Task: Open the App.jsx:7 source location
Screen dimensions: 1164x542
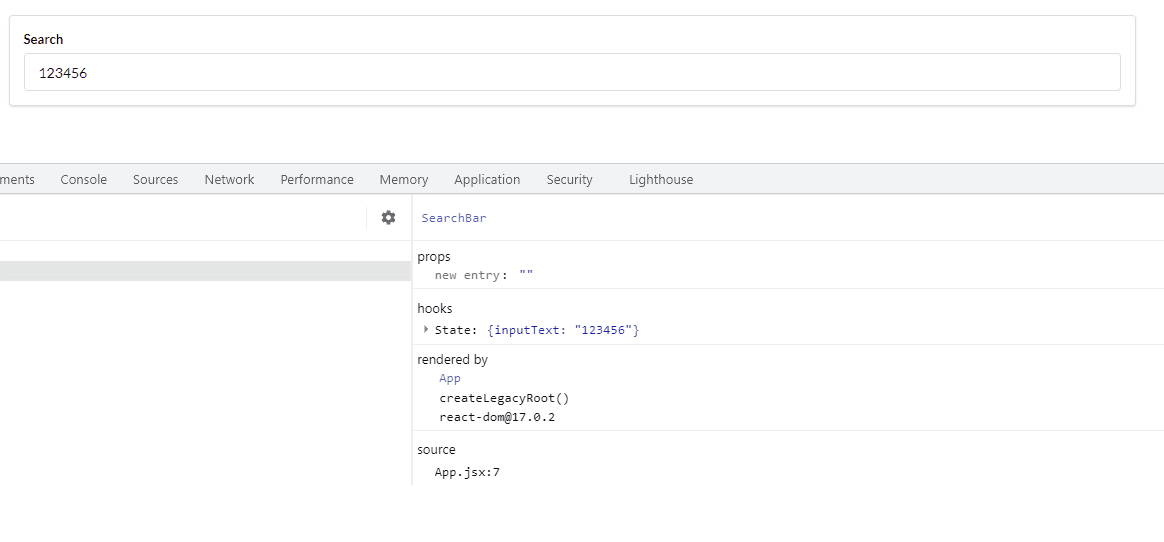Action: pos(467,472)
